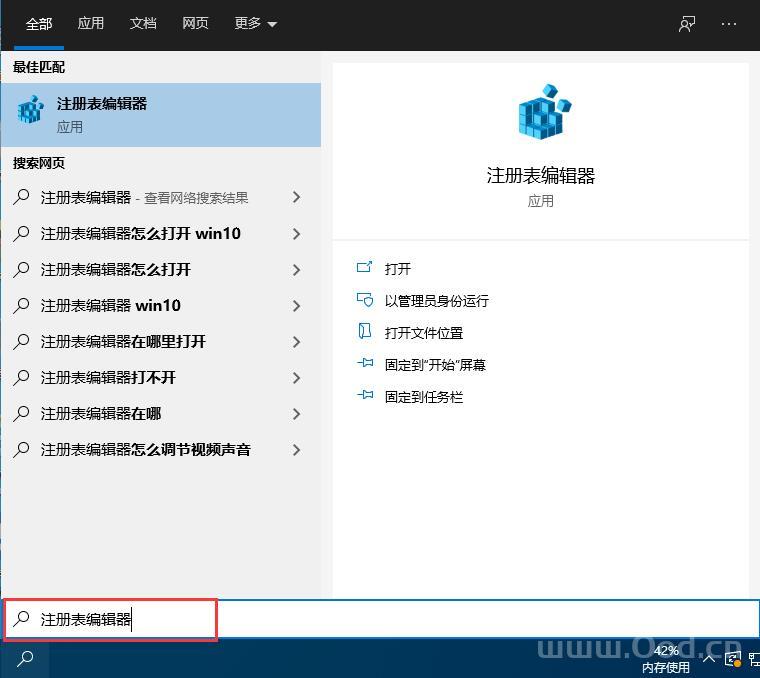This screenshot has width=760, height=678.
Task: Expand arrow for 注册表编辑器在哪 suggestion
Action: coord(296,414)
